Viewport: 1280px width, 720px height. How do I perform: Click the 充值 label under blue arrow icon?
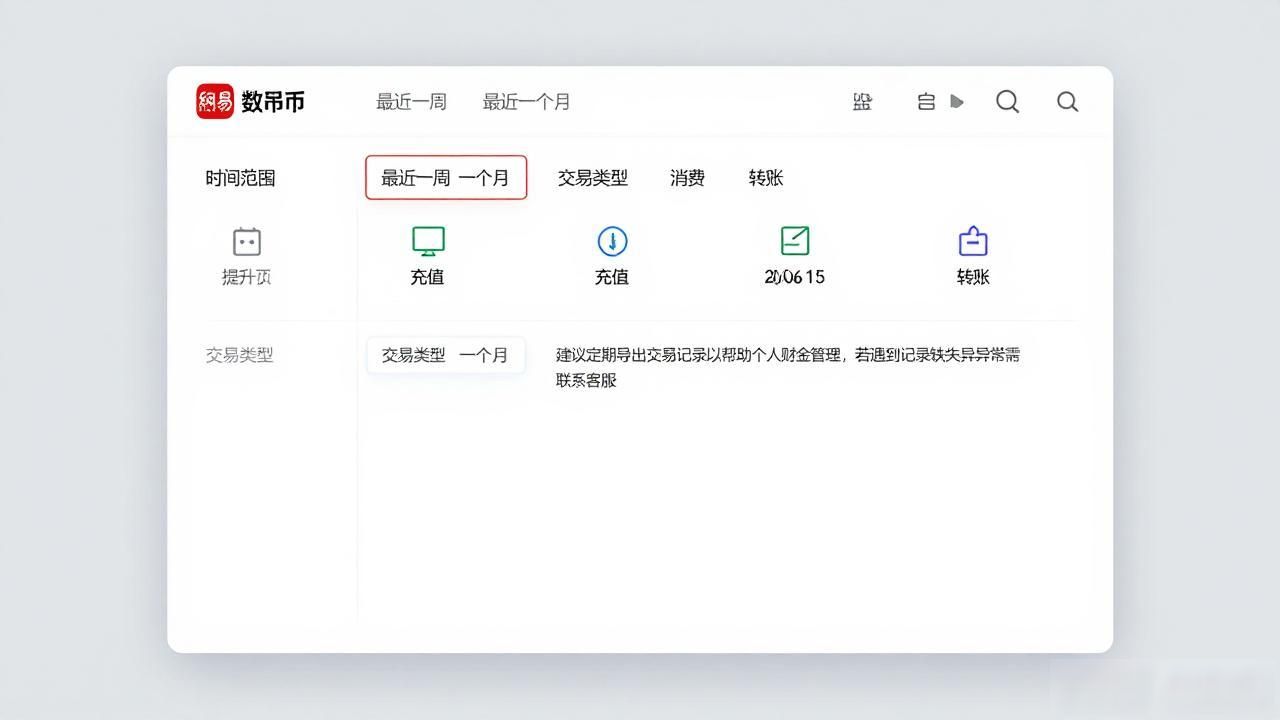click(x=612, y=277)
